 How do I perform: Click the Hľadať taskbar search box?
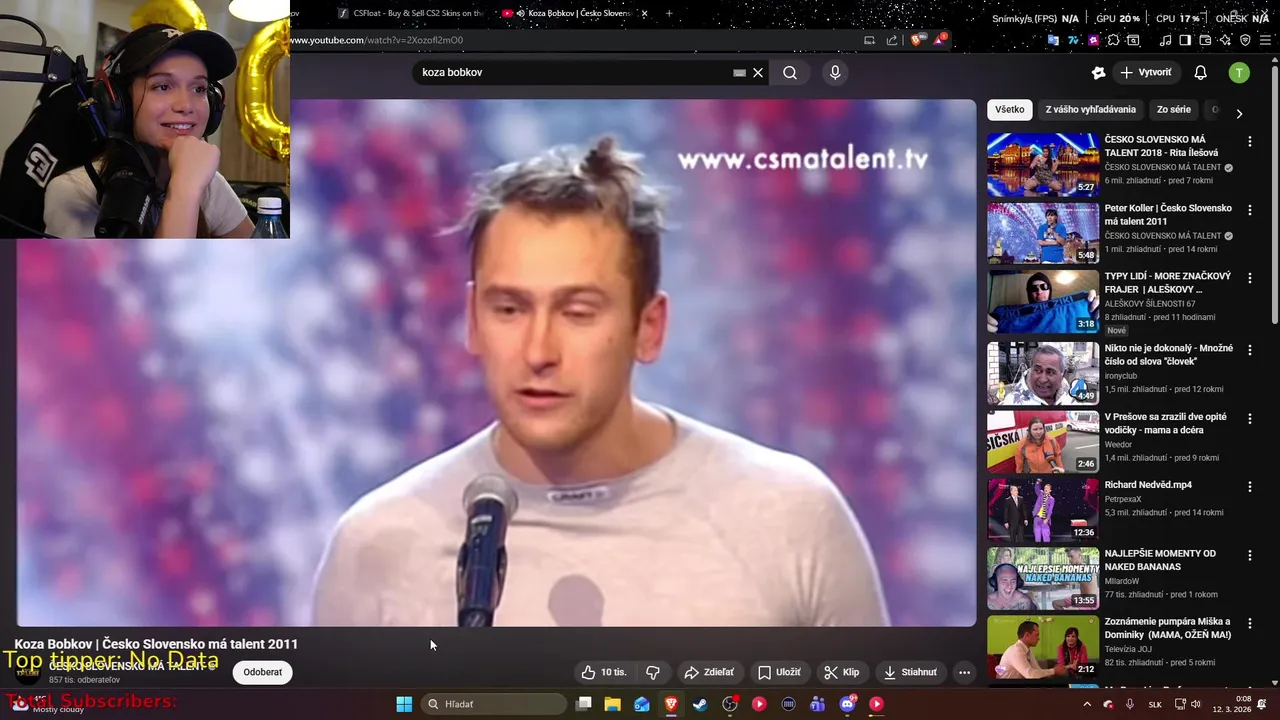click(496, 704)
